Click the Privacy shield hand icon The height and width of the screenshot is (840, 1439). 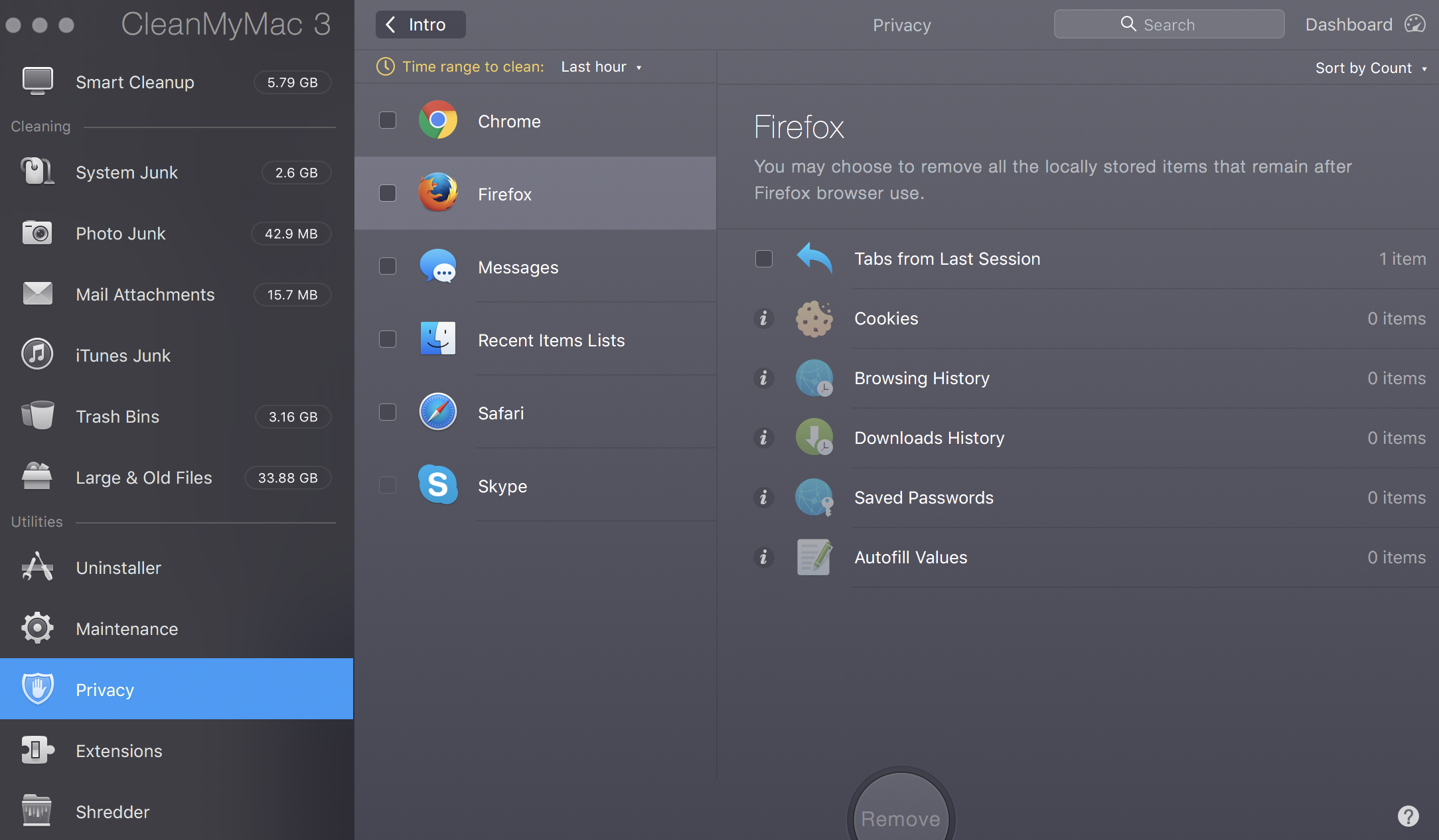click(x=38, y=689)
